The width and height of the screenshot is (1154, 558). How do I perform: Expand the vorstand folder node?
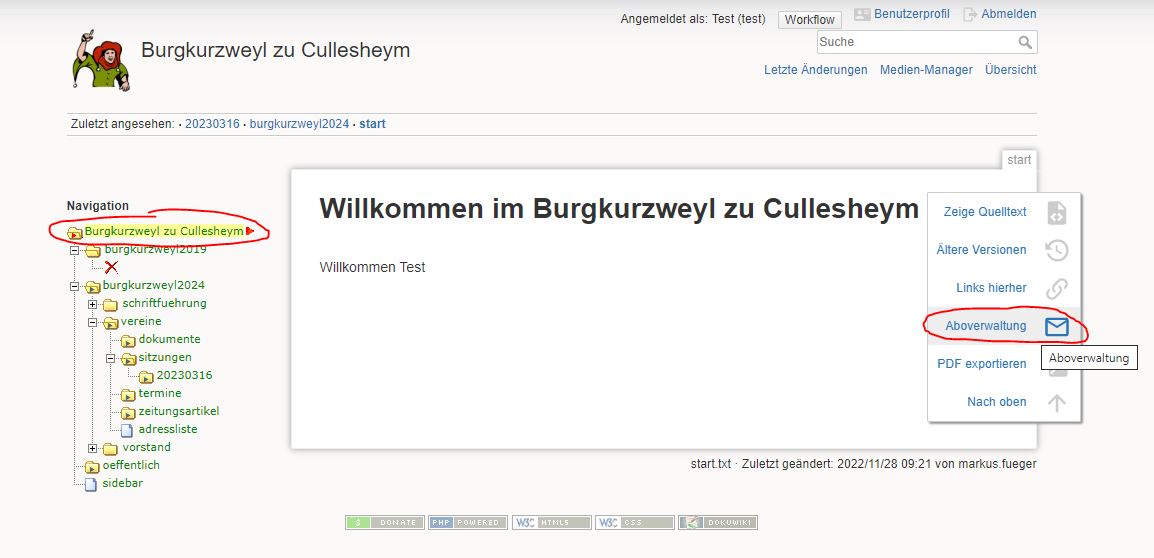(93, 448)
